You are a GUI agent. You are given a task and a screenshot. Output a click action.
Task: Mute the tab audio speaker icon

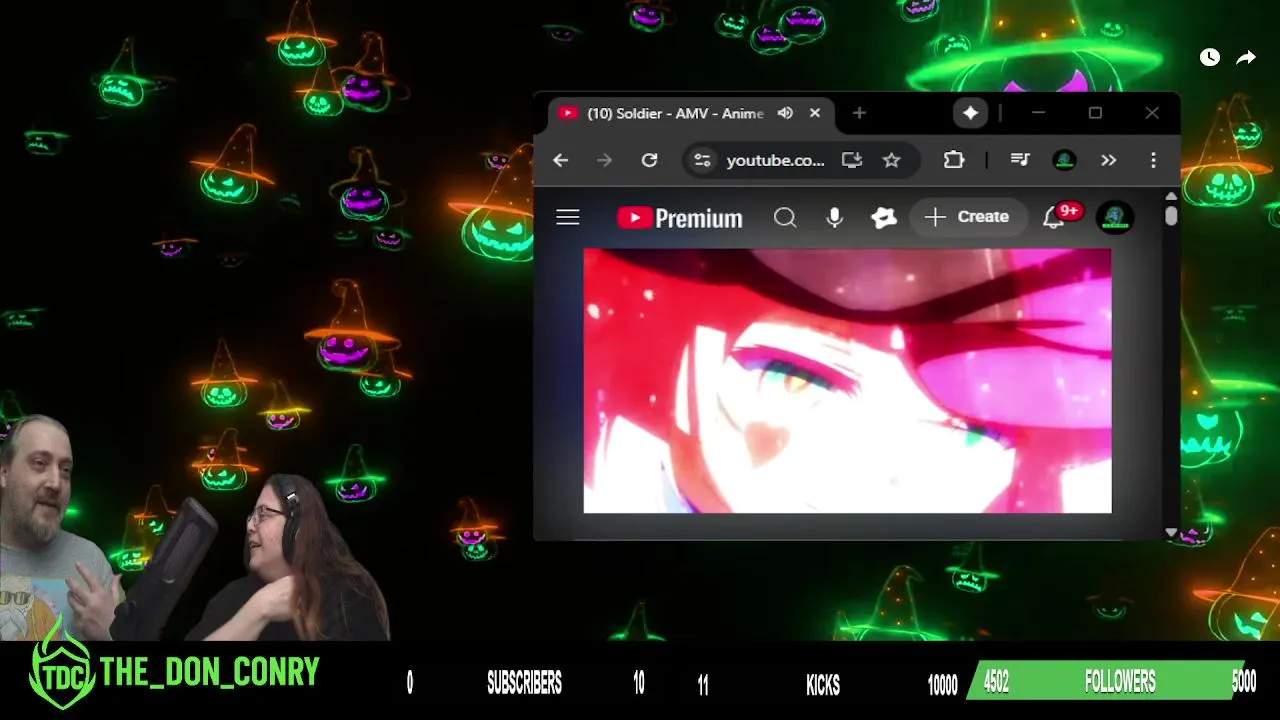(x=785, y=113)
